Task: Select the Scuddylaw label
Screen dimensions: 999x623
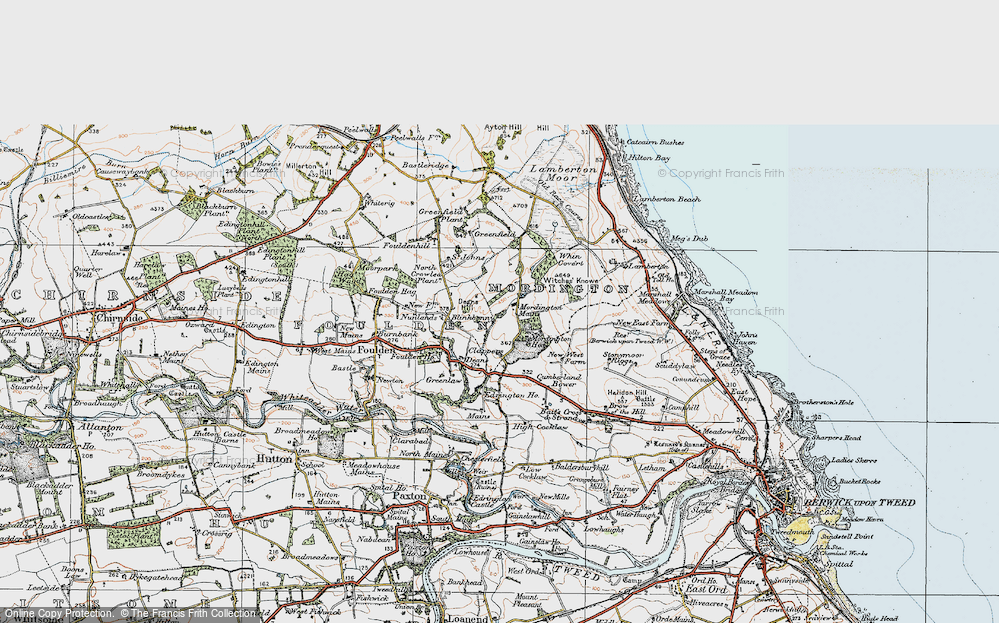Action: tap(674, 366)
